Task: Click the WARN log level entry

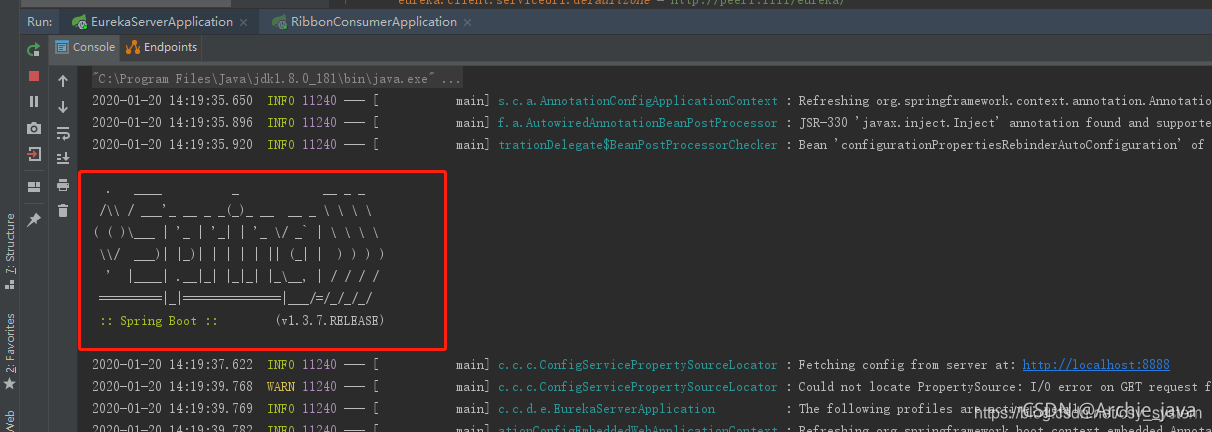Action: [281, 387]
